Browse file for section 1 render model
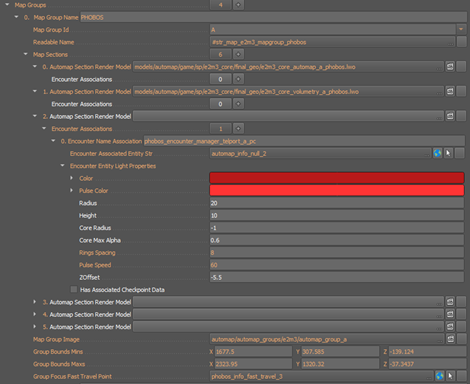This screenshot has height=384, width=470. tap(450, 91)
